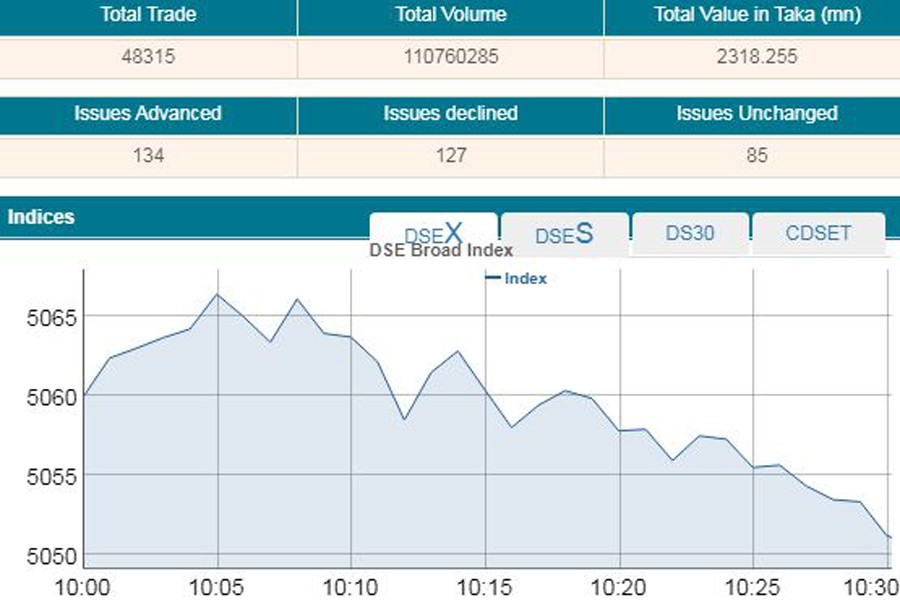Click the Total Volume header cell

click(x=450, y=15)
